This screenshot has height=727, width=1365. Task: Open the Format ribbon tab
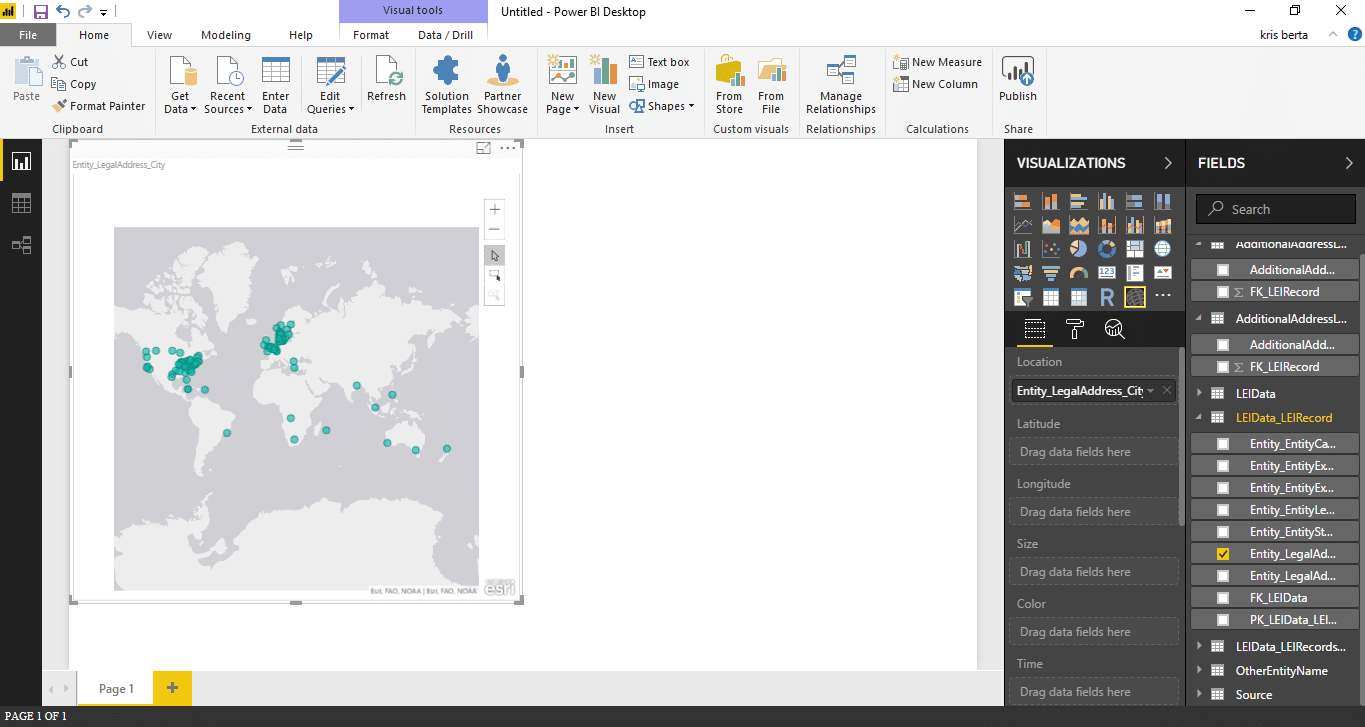371,35
